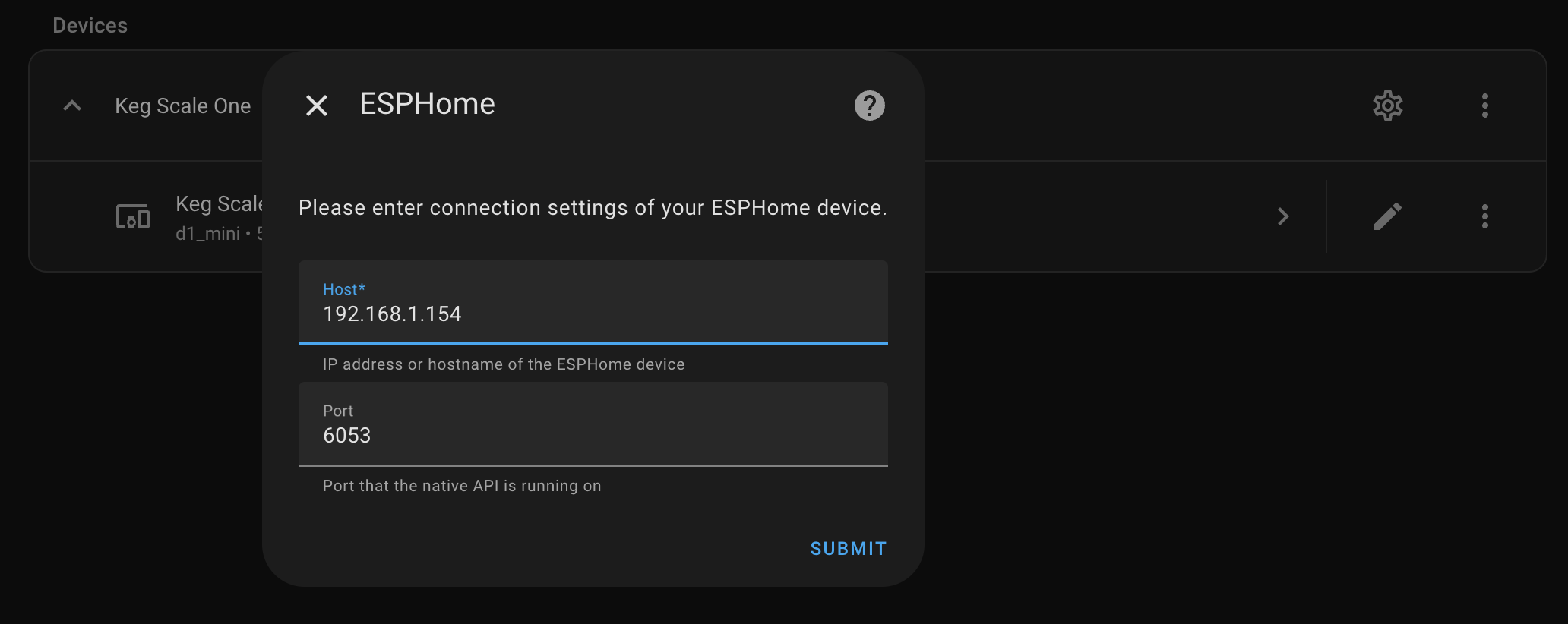The width and height of the screenshot is (1568, 624).
Task: Focus the Host field containing 192.168.1.154
Action: (593, 303)
